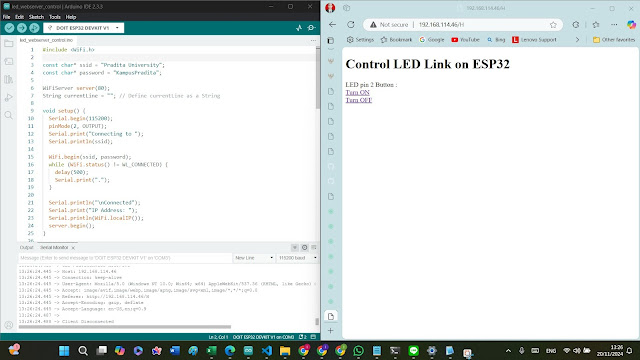The image size is (640, 360).
Task: Open Copilot in the Edge toolbar
Action: [x=631, y=24]
